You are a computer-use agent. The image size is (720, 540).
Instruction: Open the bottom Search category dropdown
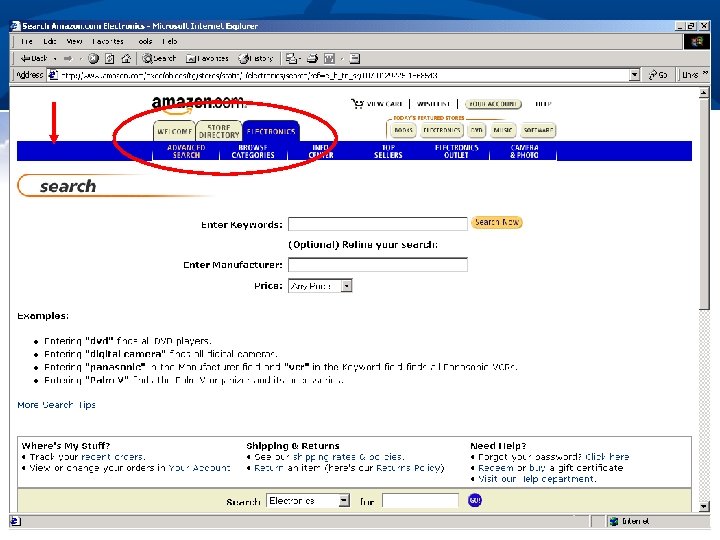(344, 501)
